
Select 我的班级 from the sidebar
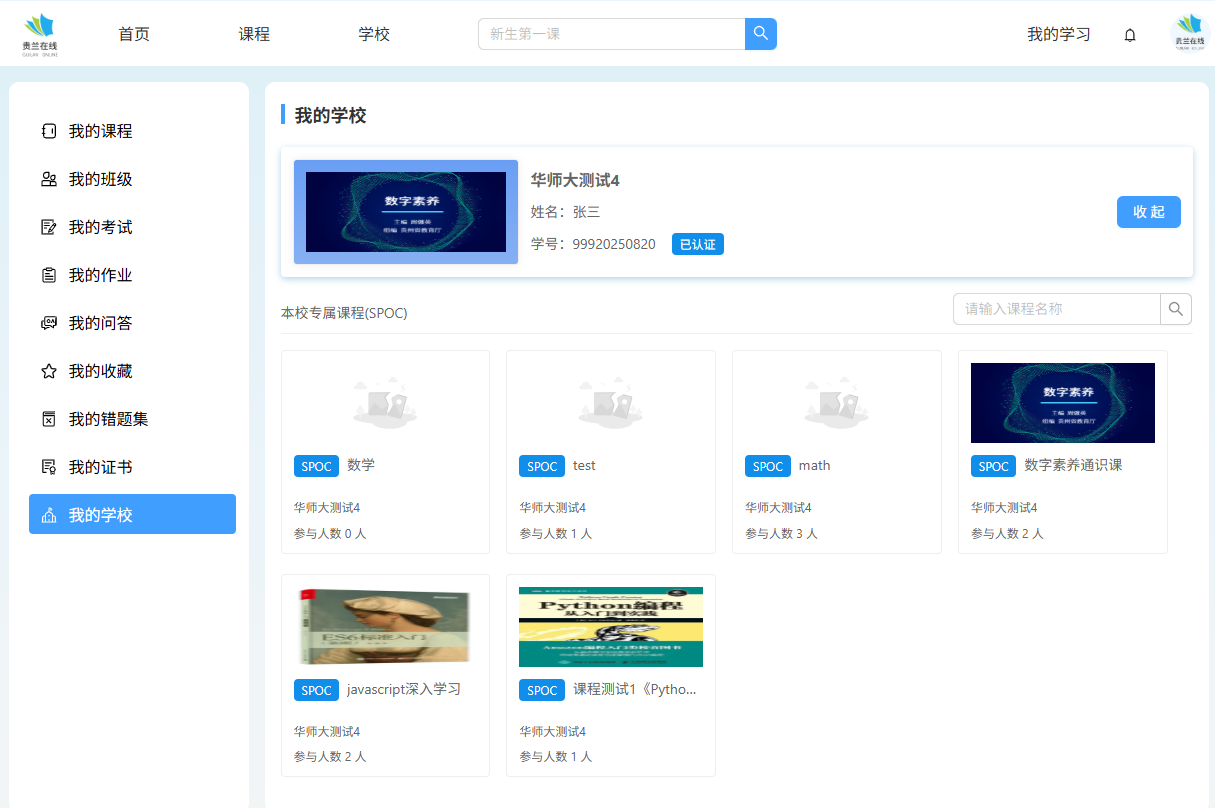click(x=100, y=179)
